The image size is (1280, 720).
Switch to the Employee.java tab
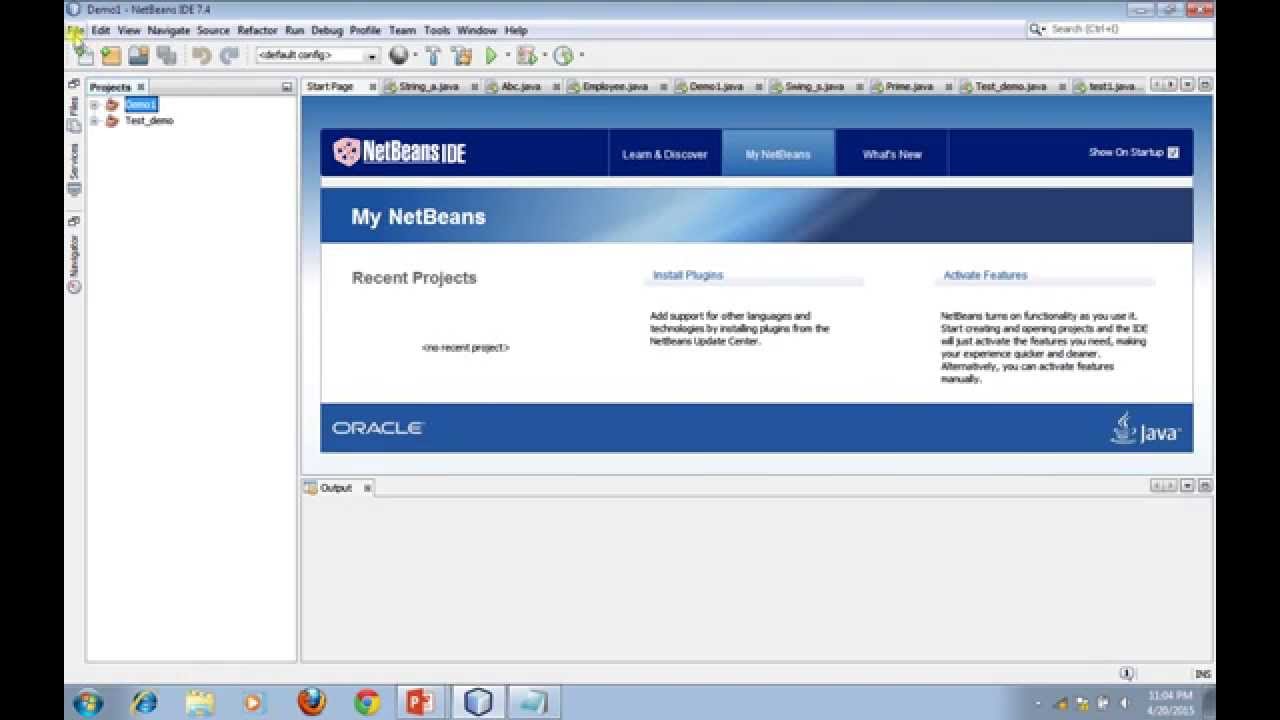point(615,87)
